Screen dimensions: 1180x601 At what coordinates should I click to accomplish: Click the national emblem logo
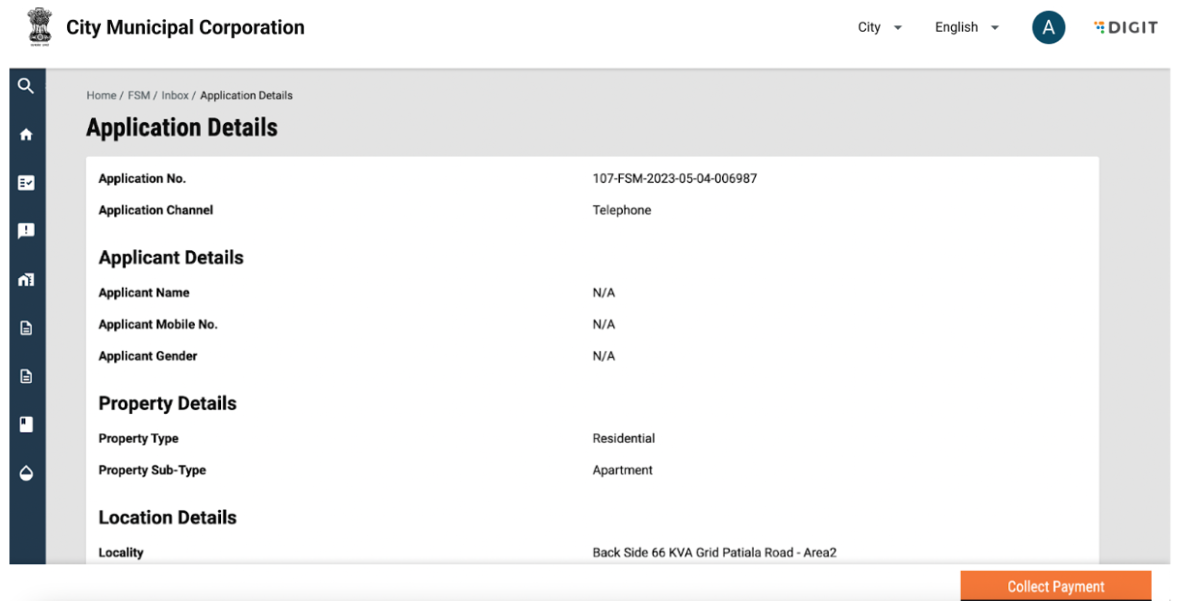39,27
